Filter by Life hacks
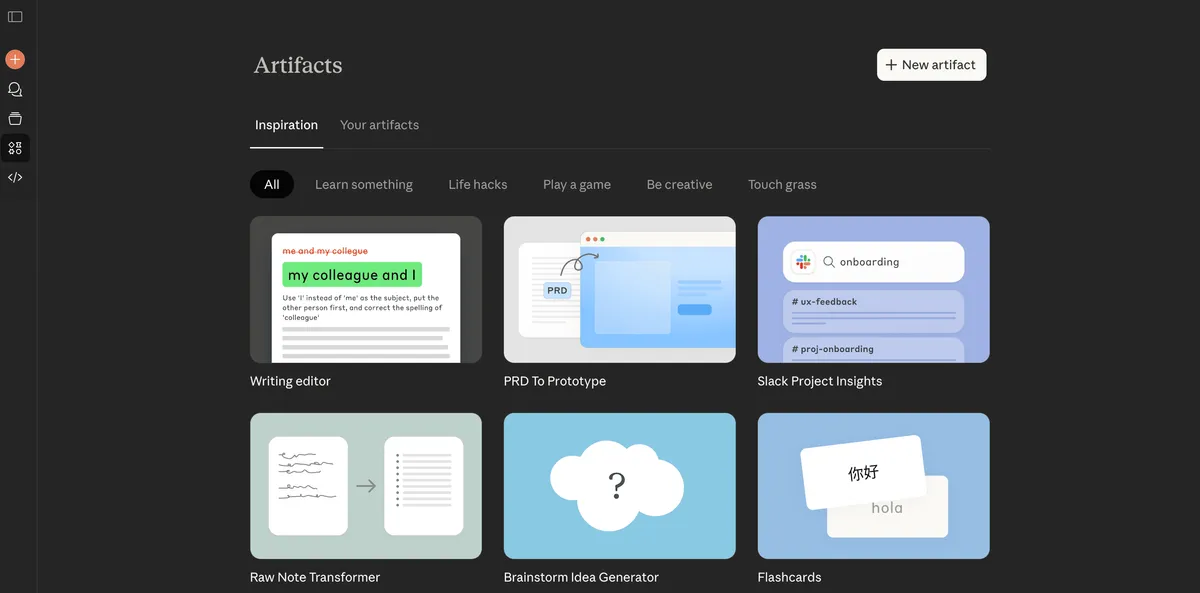The image size is (1200, 593). coord(477,184)
